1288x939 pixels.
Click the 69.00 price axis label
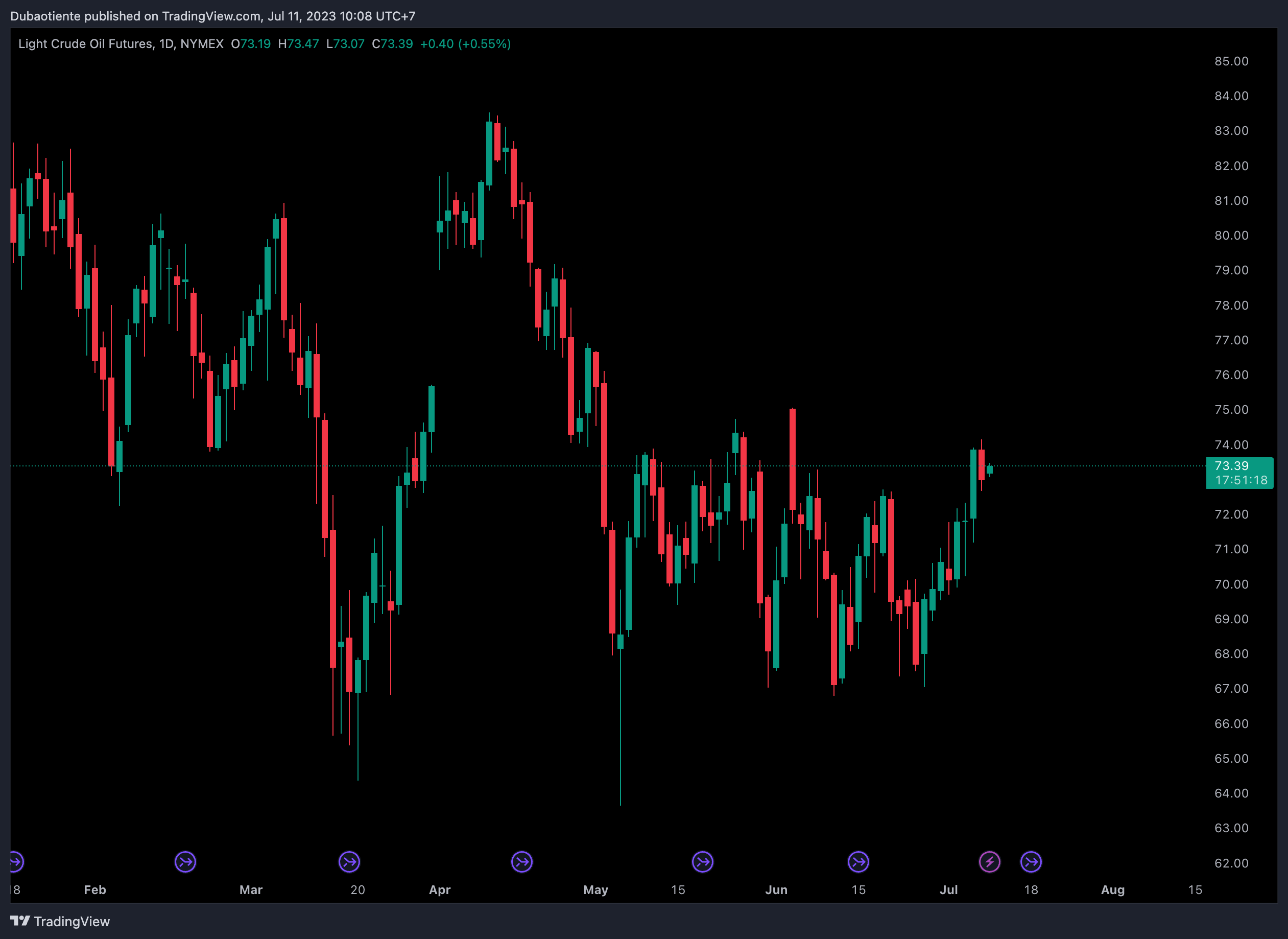click(1231, 619)
